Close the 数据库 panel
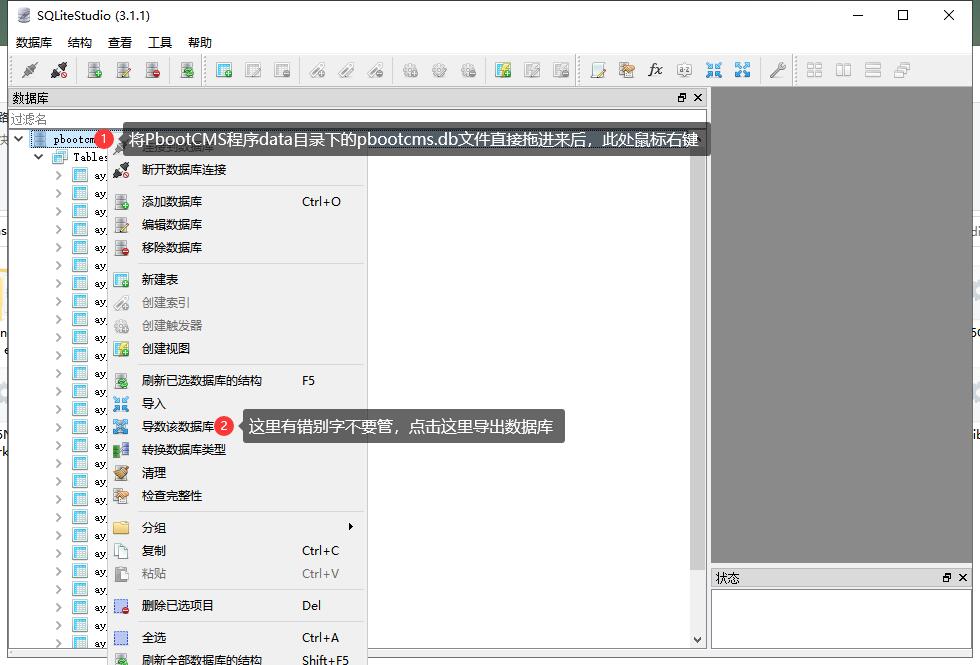Viewport: 980px width, 665px height. [x=698, y=98]
